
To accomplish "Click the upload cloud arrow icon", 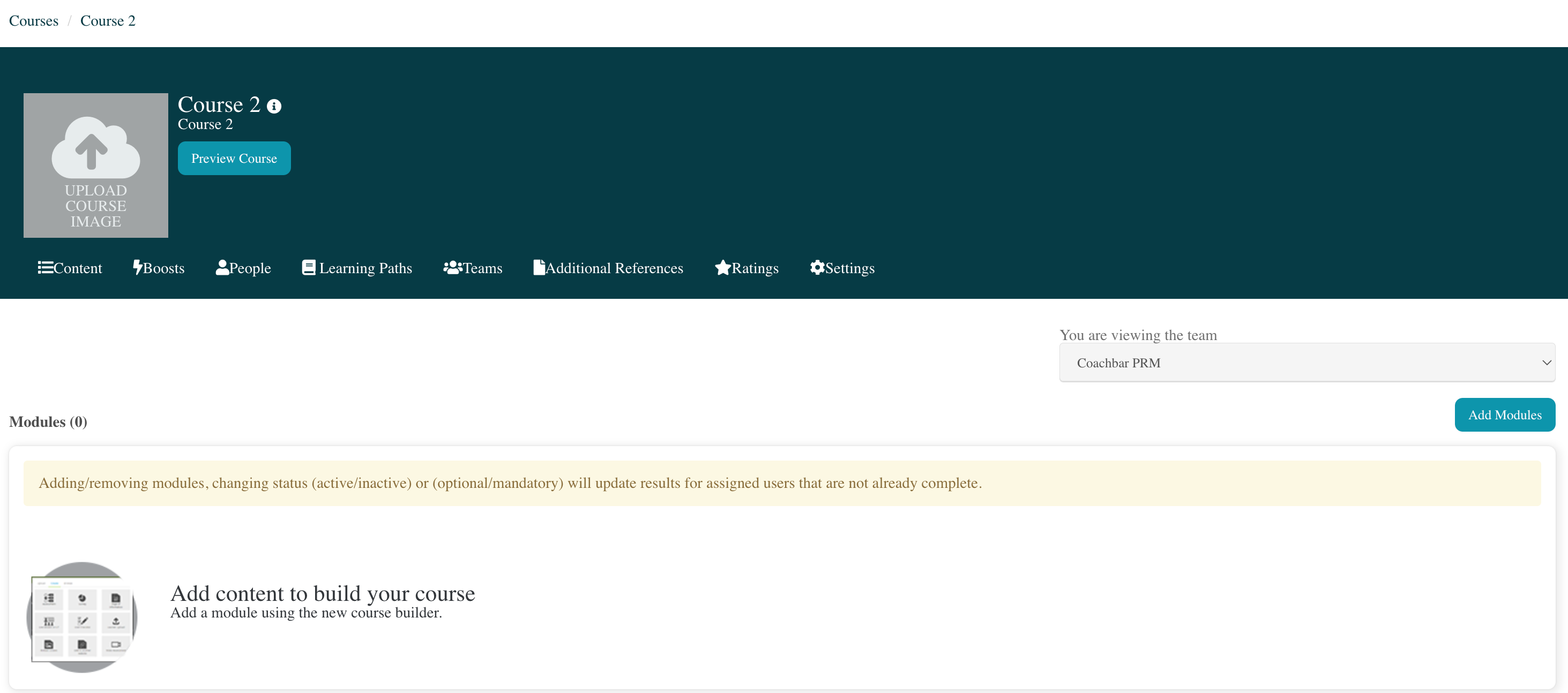I will click(95, 148).
